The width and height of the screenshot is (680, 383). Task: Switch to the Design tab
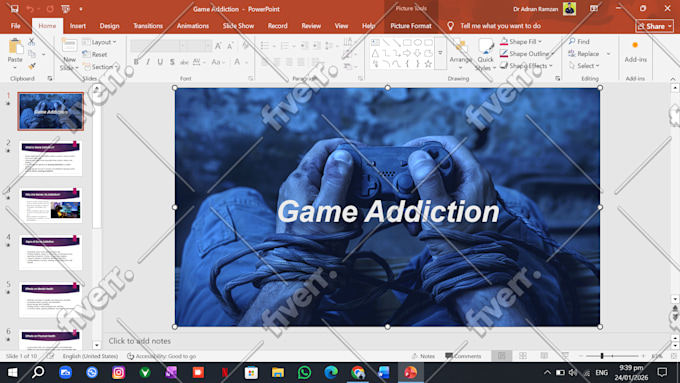coord(109,26)
